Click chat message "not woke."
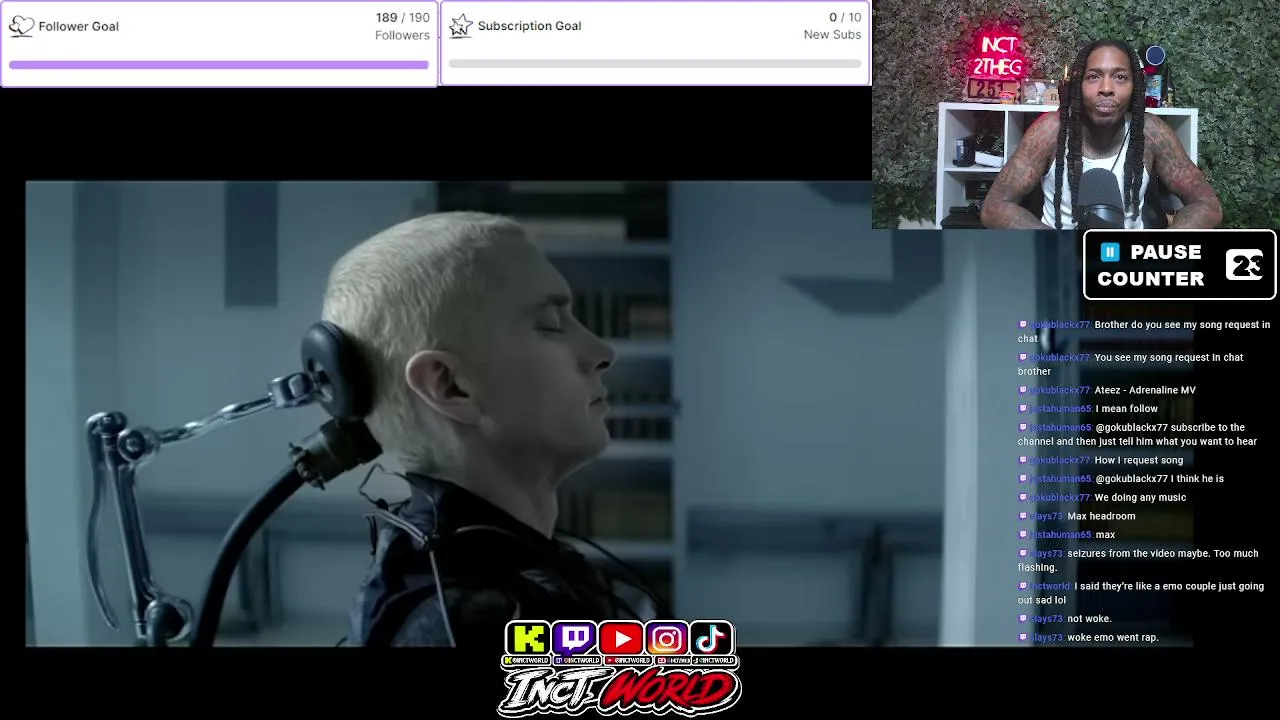Image resolution: width=1280 pixels, height=720 pixels. point(1089,619)
